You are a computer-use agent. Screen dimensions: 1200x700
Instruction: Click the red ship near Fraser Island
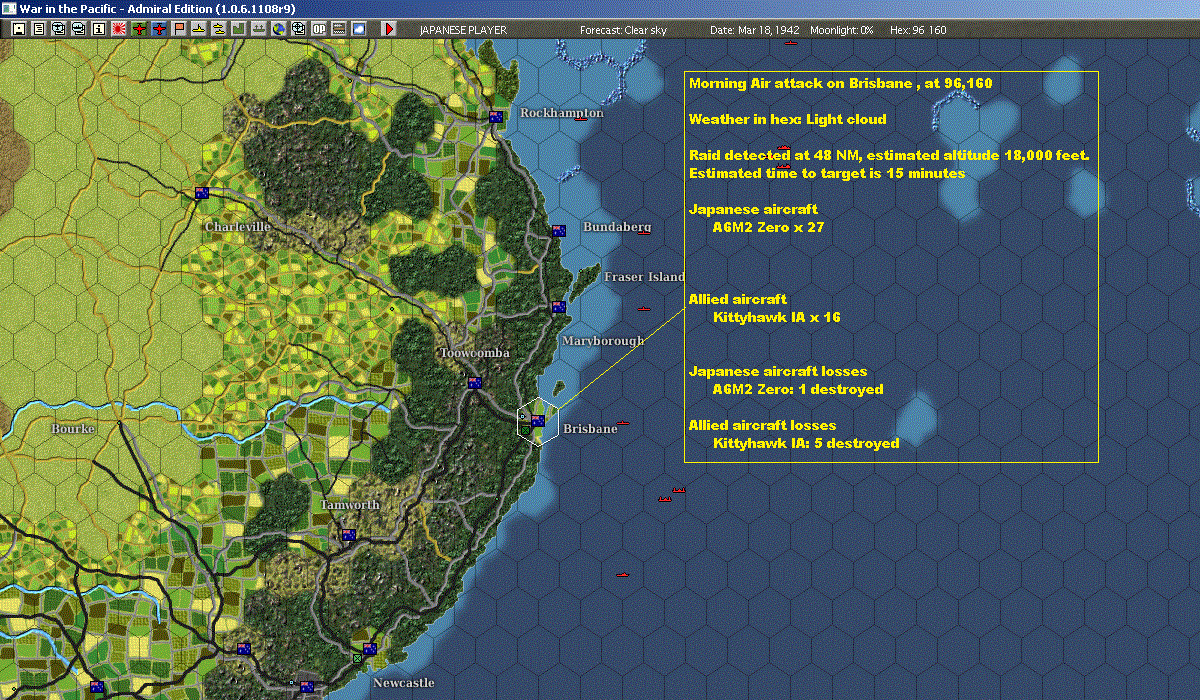click(x=644, y=309)
